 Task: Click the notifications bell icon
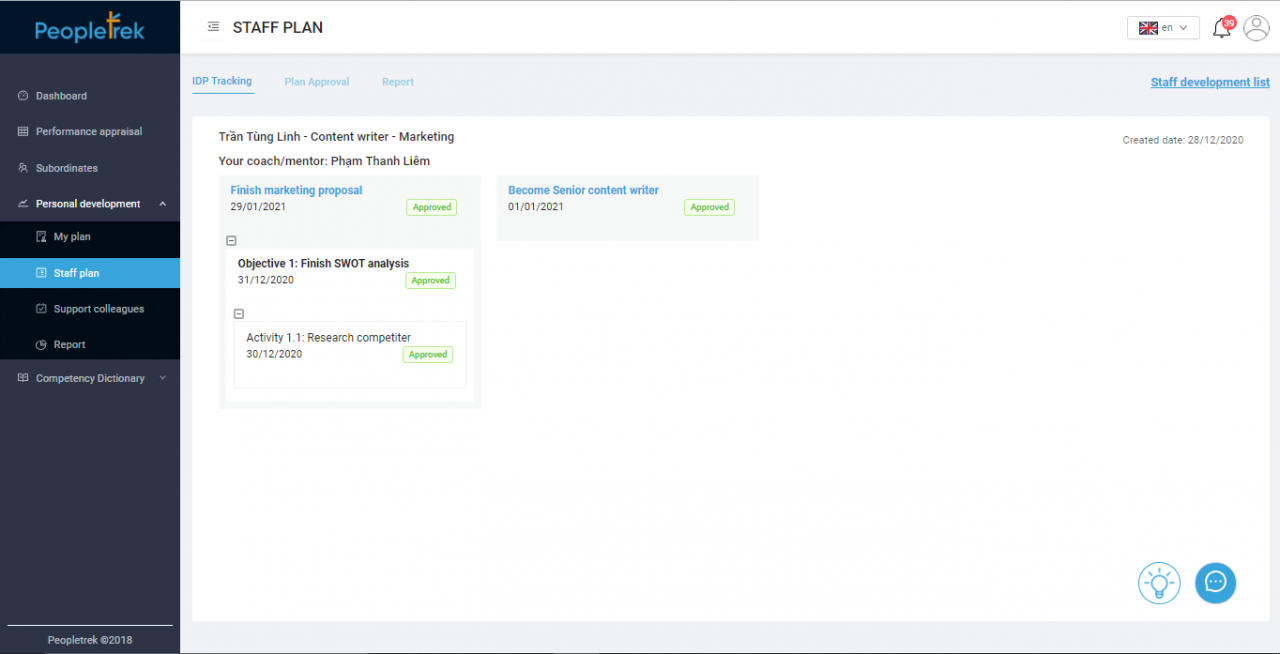pos(1221,28)
